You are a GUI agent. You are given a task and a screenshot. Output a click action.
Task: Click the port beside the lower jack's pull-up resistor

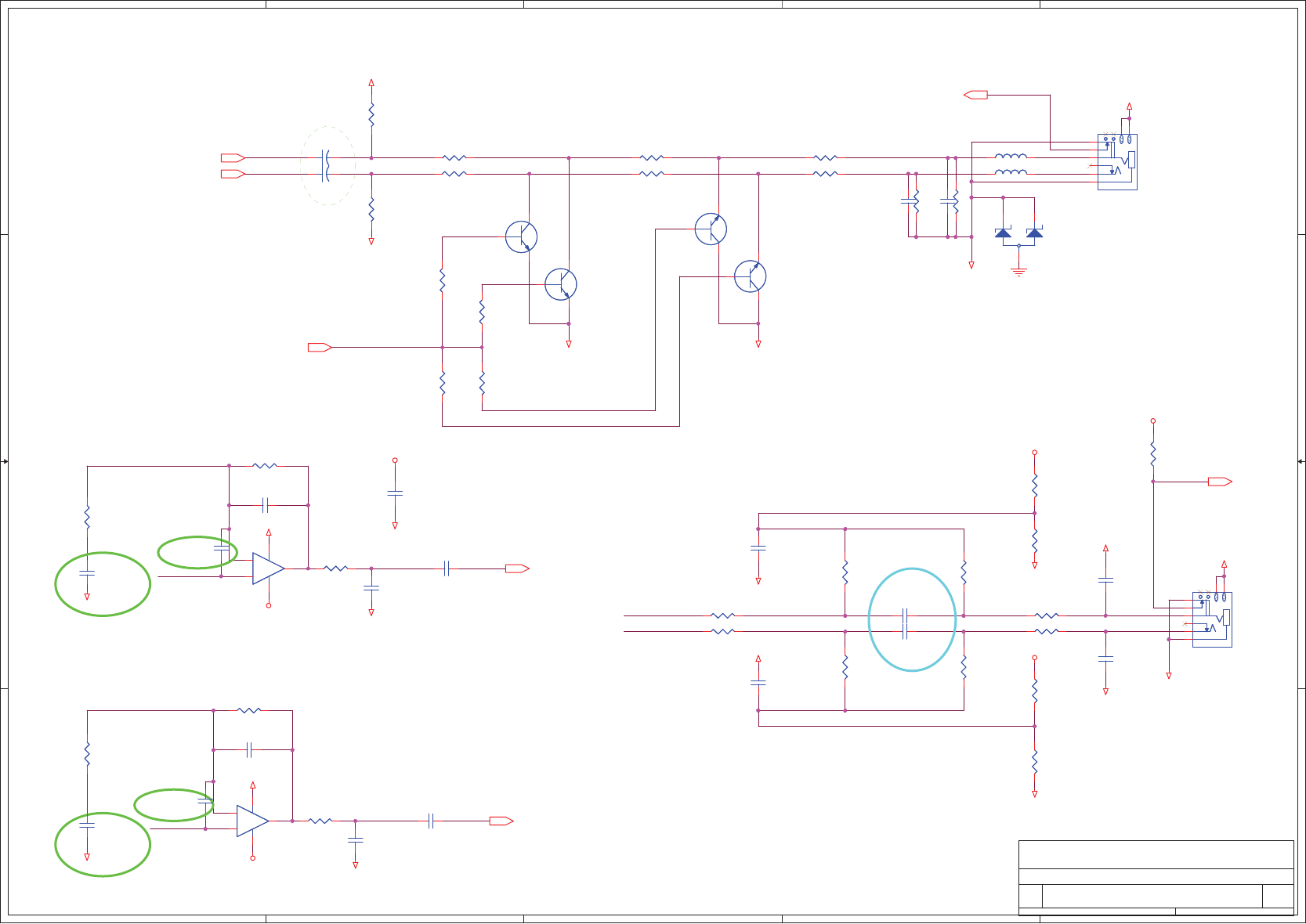click(x=1220, y=482)
